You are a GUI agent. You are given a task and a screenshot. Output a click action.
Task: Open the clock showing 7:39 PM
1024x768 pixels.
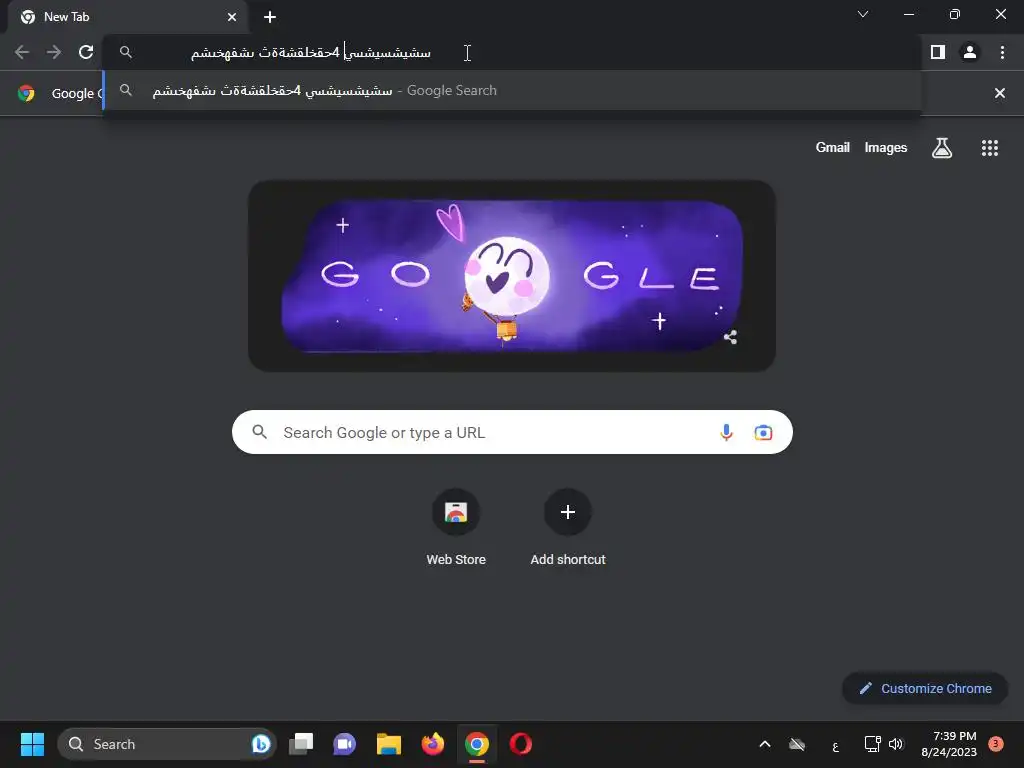(948, 744)
